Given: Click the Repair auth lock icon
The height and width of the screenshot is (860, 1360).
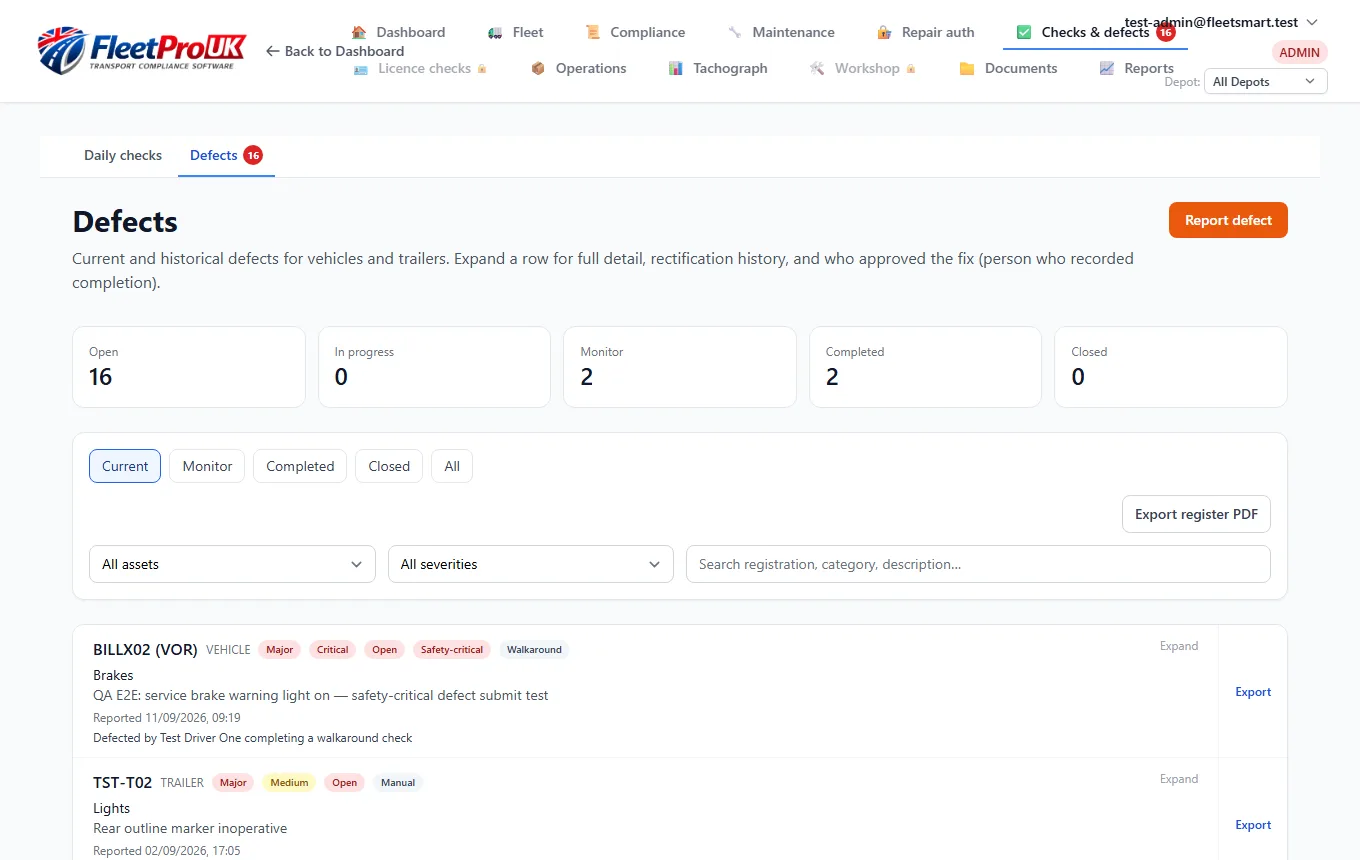Looking at the screenshot, I should click(x=884, y=32).
